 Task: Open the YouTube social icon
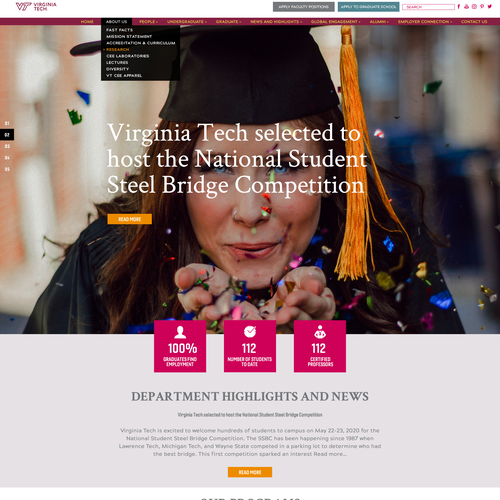[x=466, y=6]
